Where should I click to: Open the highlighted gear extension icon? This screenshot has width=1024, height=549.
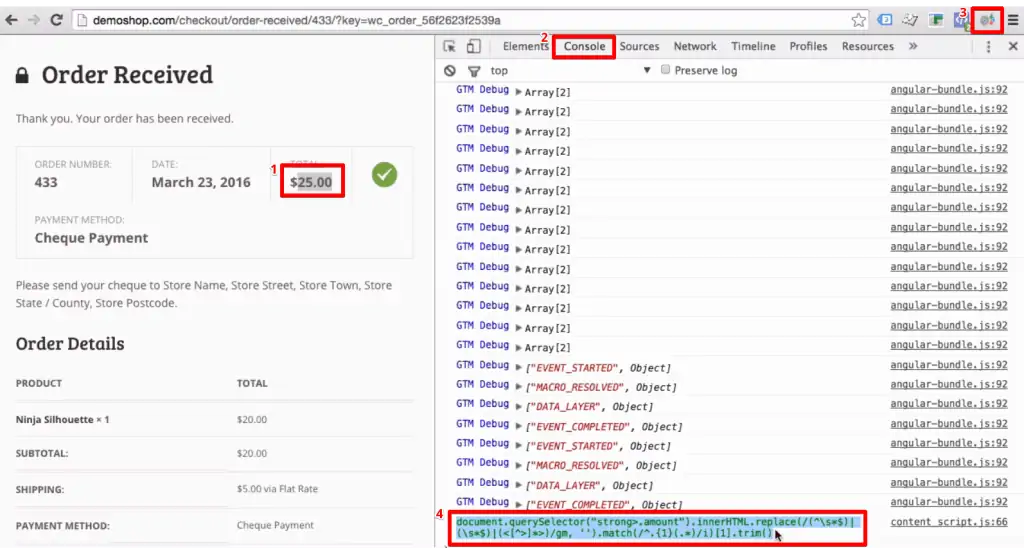pos(987,20)
